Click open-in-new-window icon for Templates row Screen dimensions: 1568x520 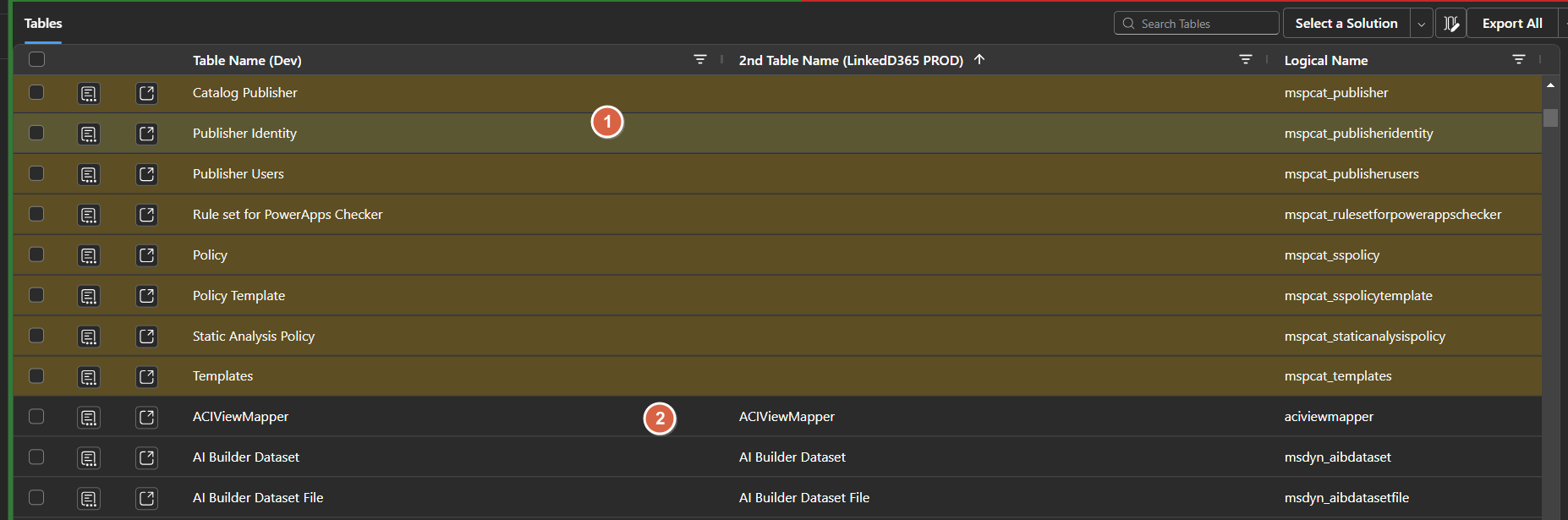click(146, 376)
